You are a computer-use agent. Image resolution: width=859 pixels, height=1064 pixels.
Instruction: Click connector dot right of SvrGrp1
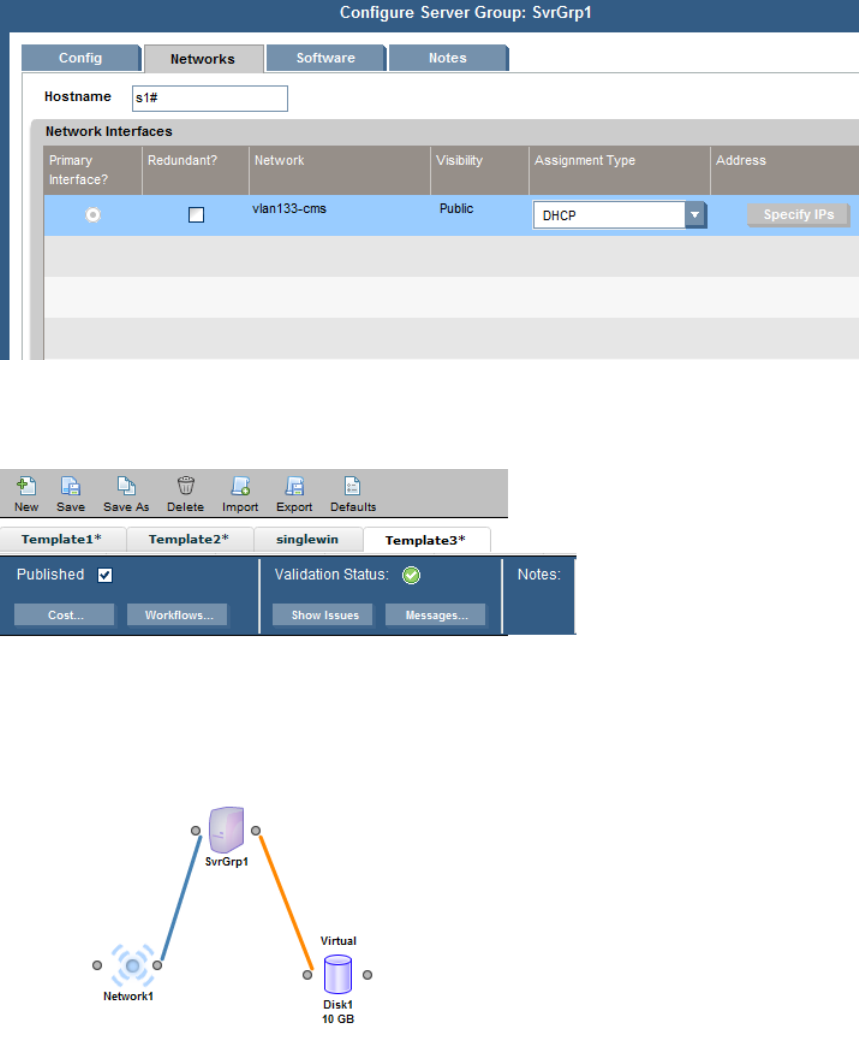[x=256, y=831]
